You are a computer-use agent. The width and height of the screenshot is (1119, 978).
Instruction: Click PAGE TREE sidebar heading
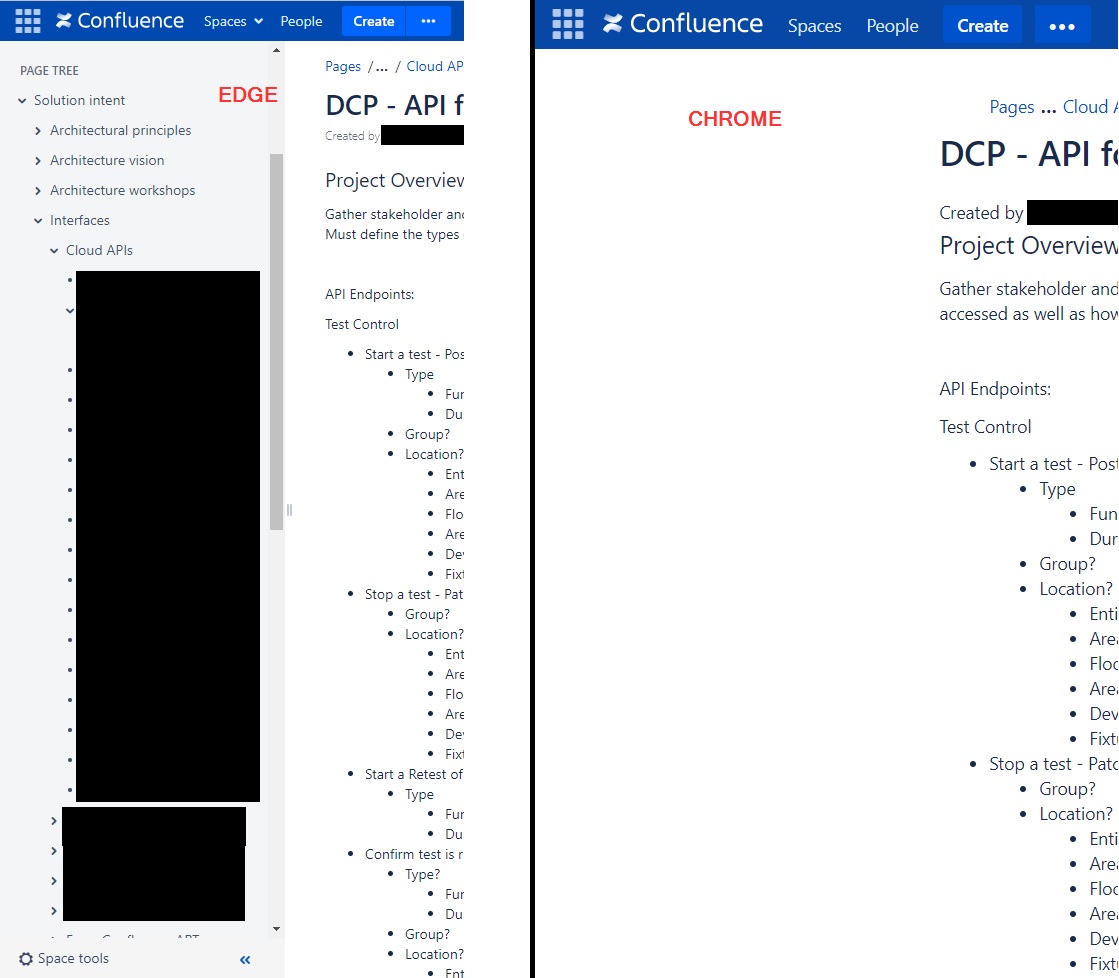point(49,71)
